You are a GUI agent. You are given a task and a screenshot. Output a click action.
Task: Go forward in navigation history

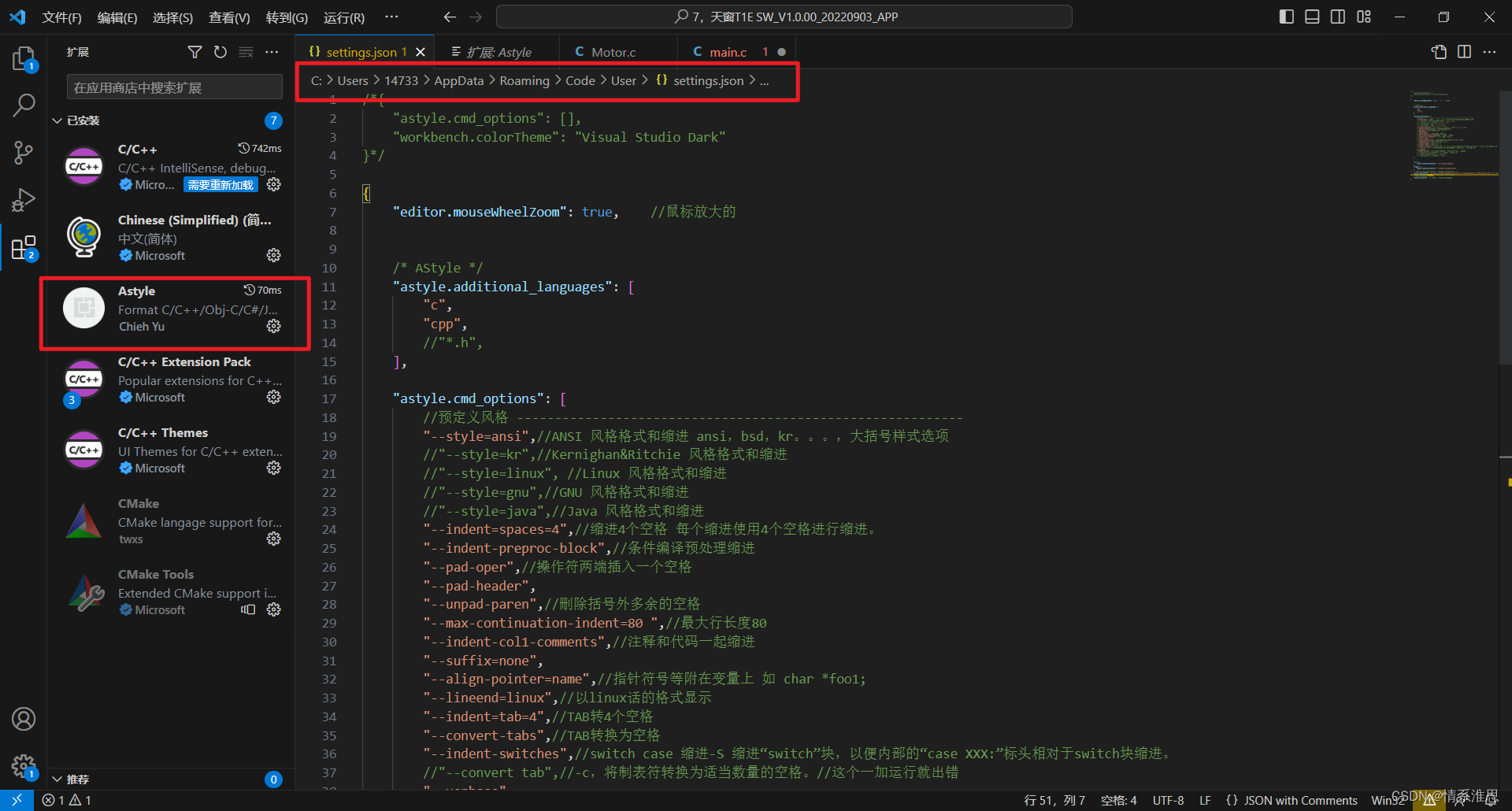point(476,17)
